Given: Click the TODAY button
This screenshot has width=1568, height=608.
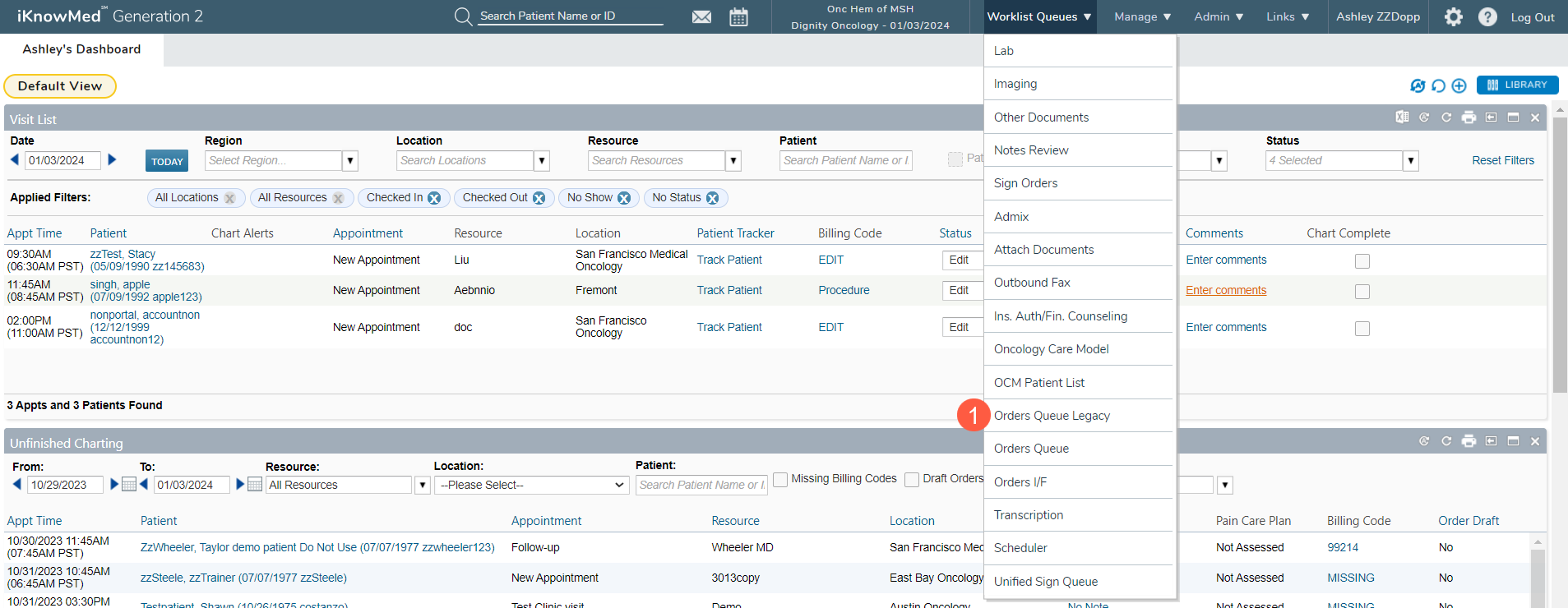Looking at the screenshot, I should point(167,161).
